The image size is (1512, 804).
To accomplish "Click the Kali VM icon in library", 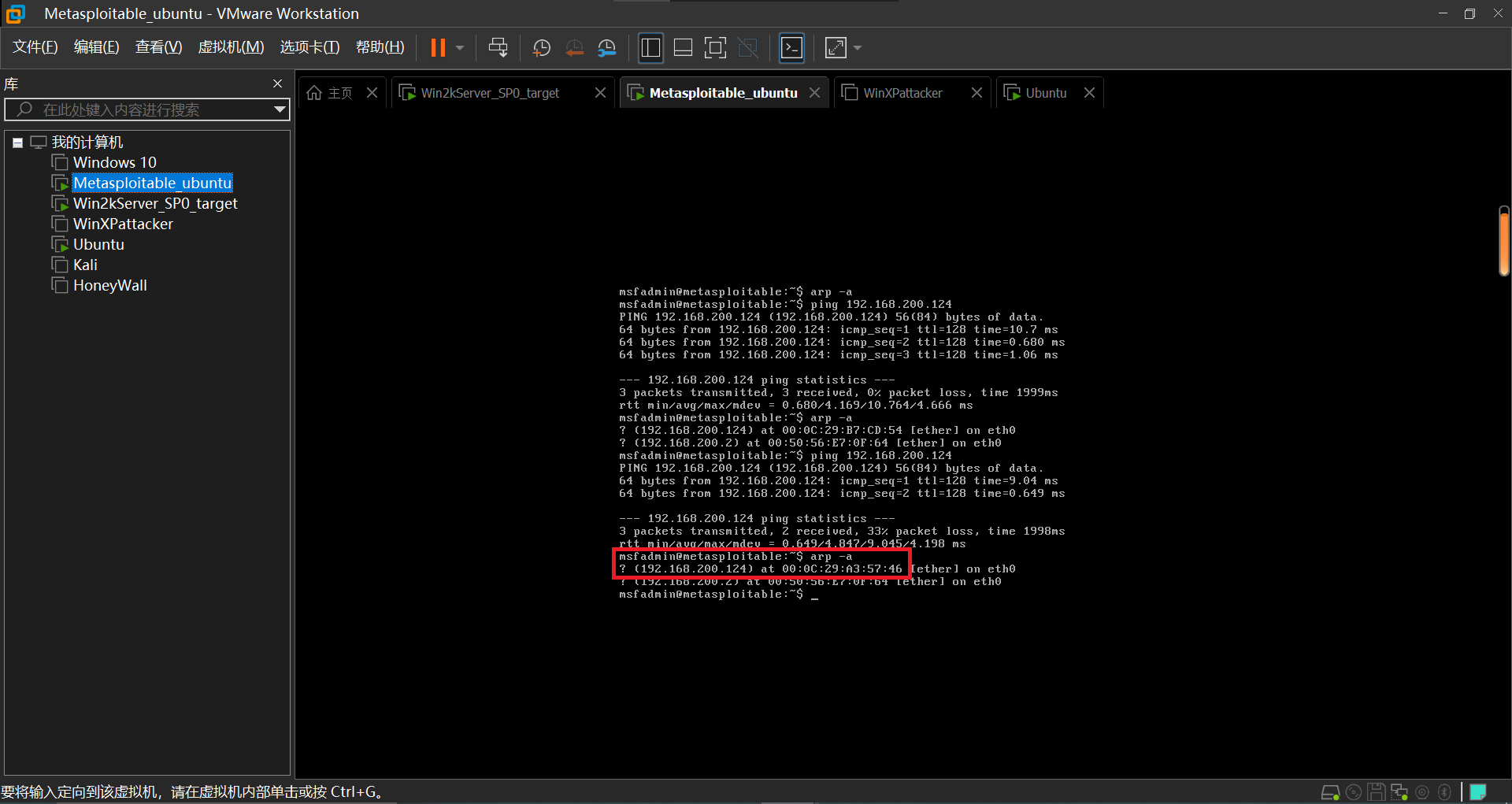I will tap(60, 265).
